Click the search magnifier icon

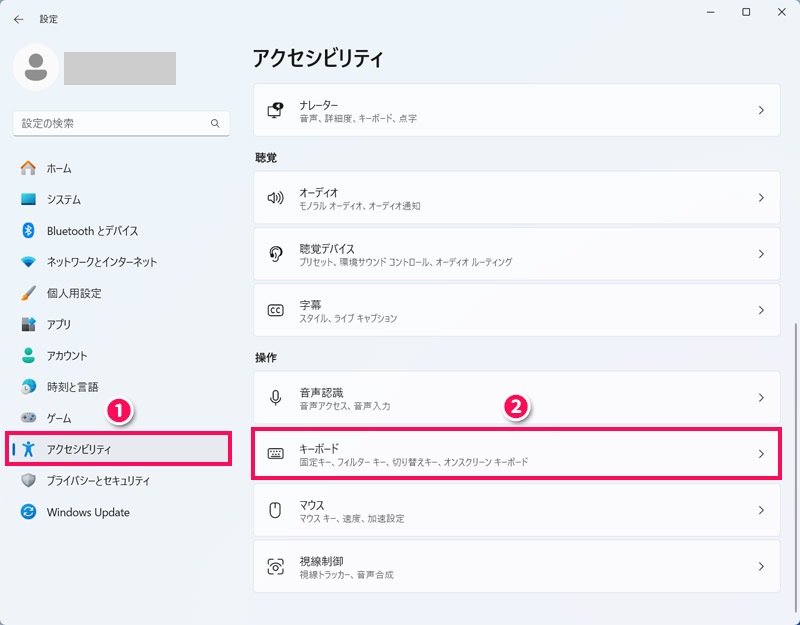[215, 124]
